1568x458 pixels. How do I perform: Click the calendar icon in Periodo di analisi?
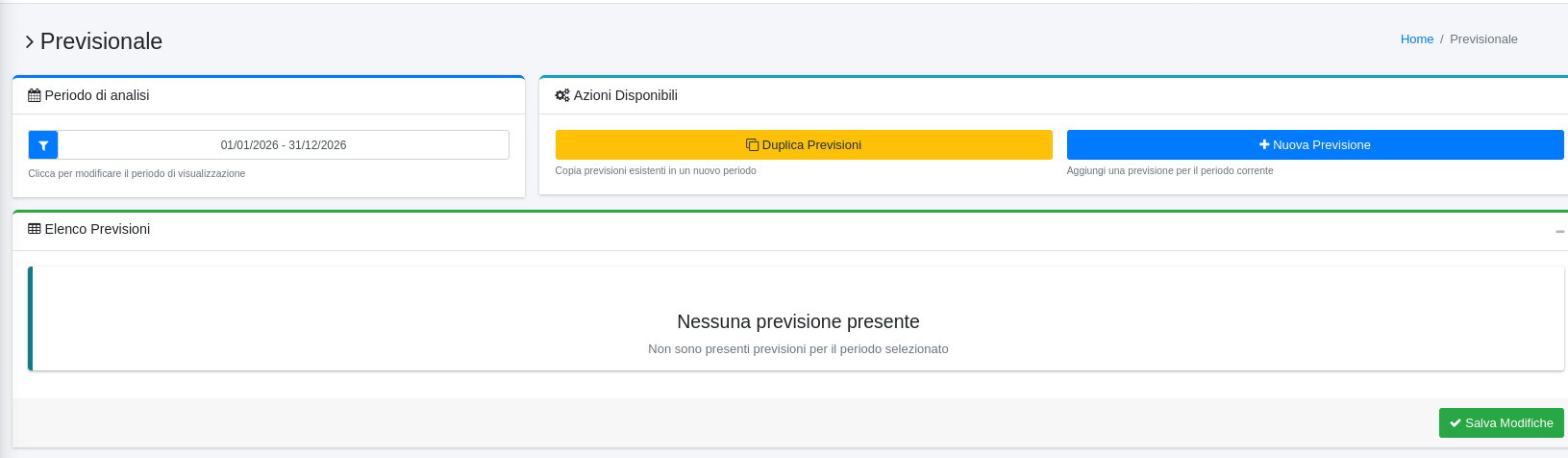(35, 95)
